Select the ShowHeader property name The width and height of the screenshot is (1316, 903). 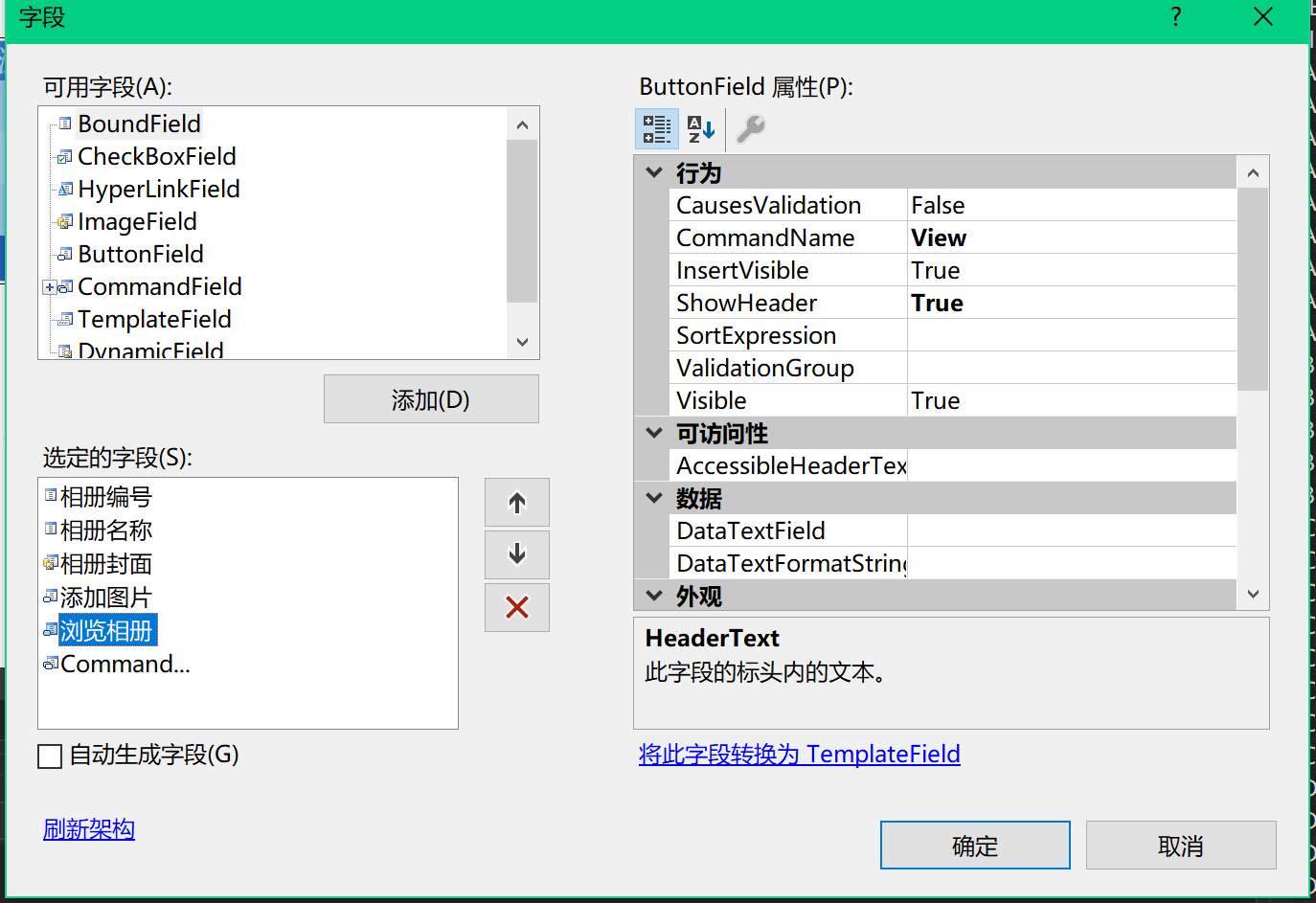746,303
